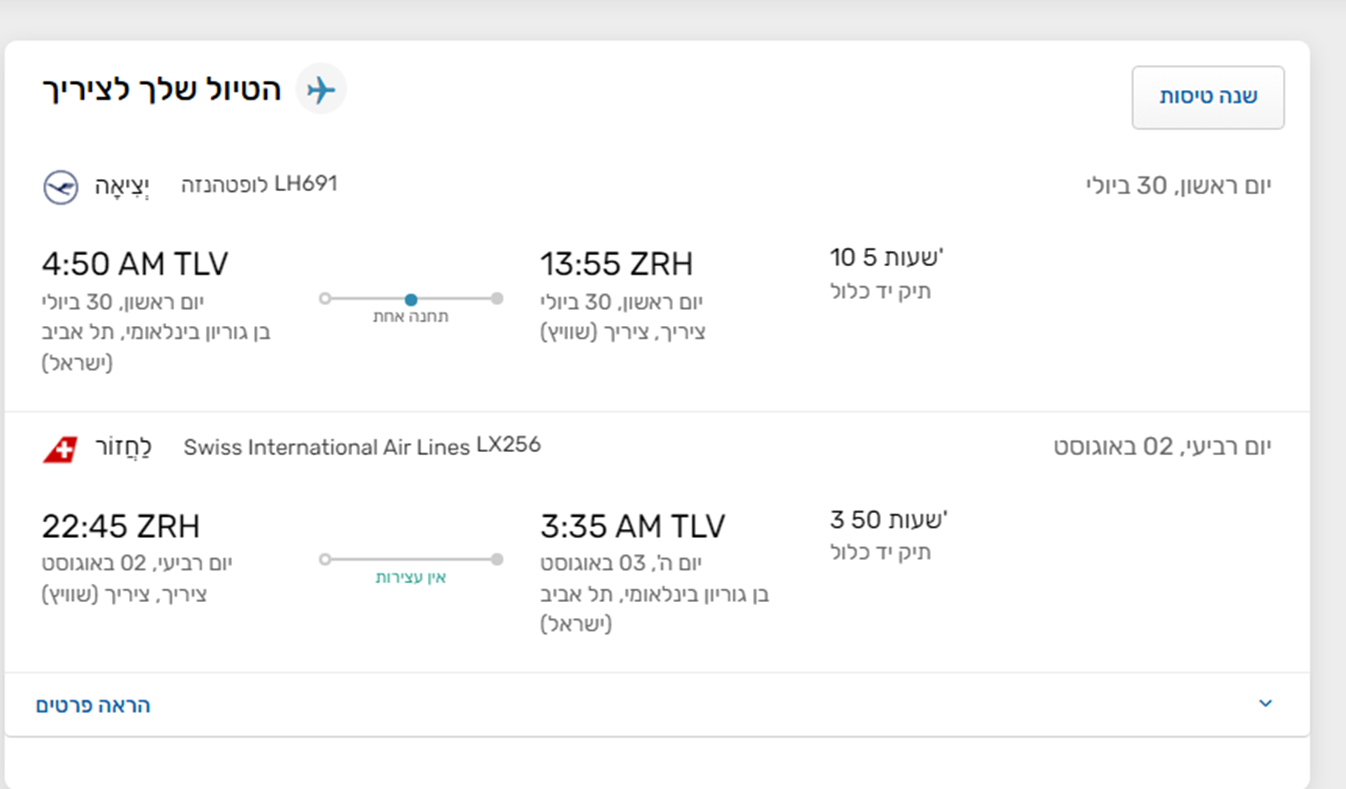Screen dimensions: 1346x789
Task: Click the airplane icon beside the trip title
Action: (x=321, y=90)
